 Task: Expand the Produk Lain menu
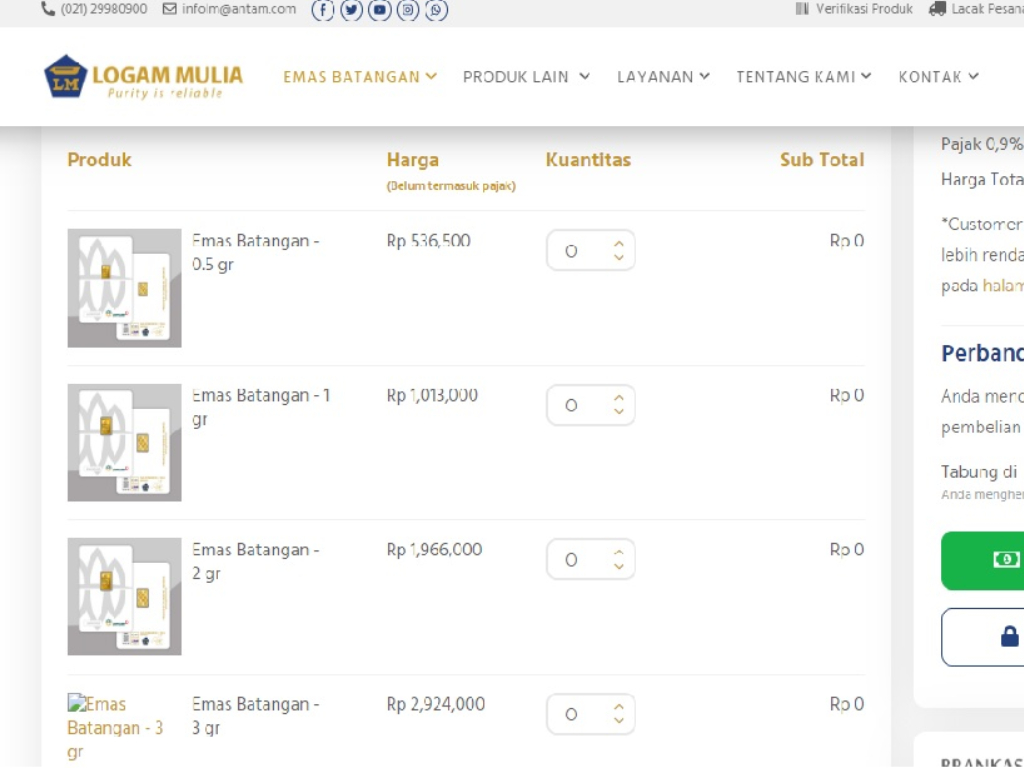pyautogui.click(x=526, y=77)
